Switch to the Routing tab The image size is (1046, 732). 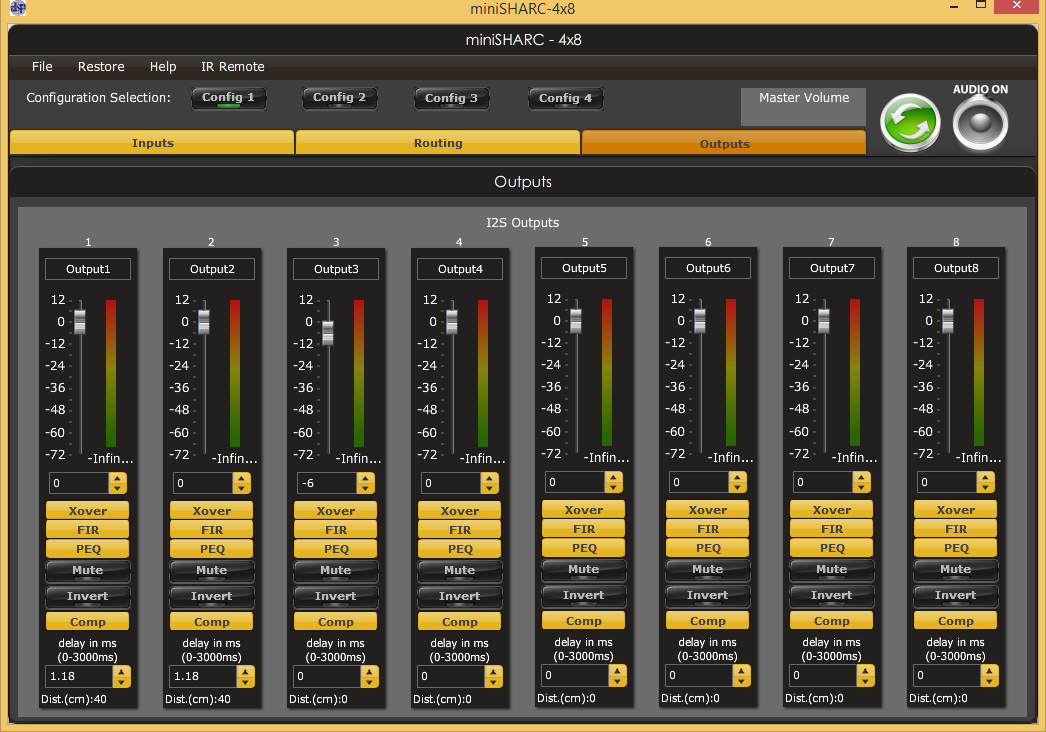coord(438,143)
